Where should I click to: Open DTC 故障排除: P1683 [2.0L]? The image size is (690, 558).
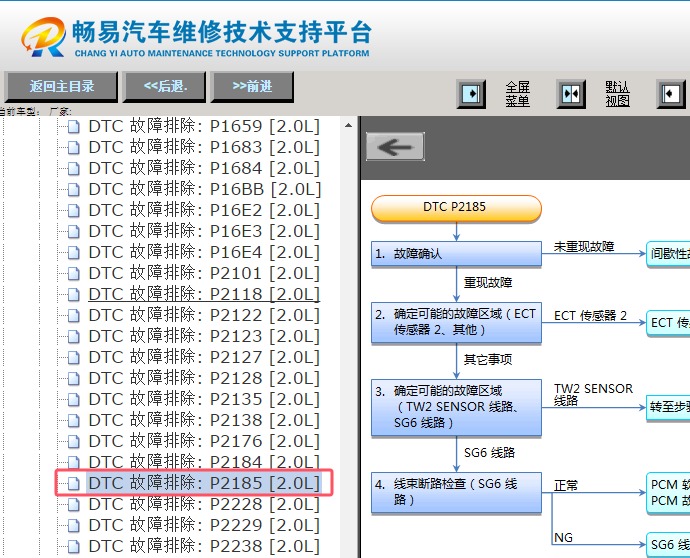pos(204,147)
